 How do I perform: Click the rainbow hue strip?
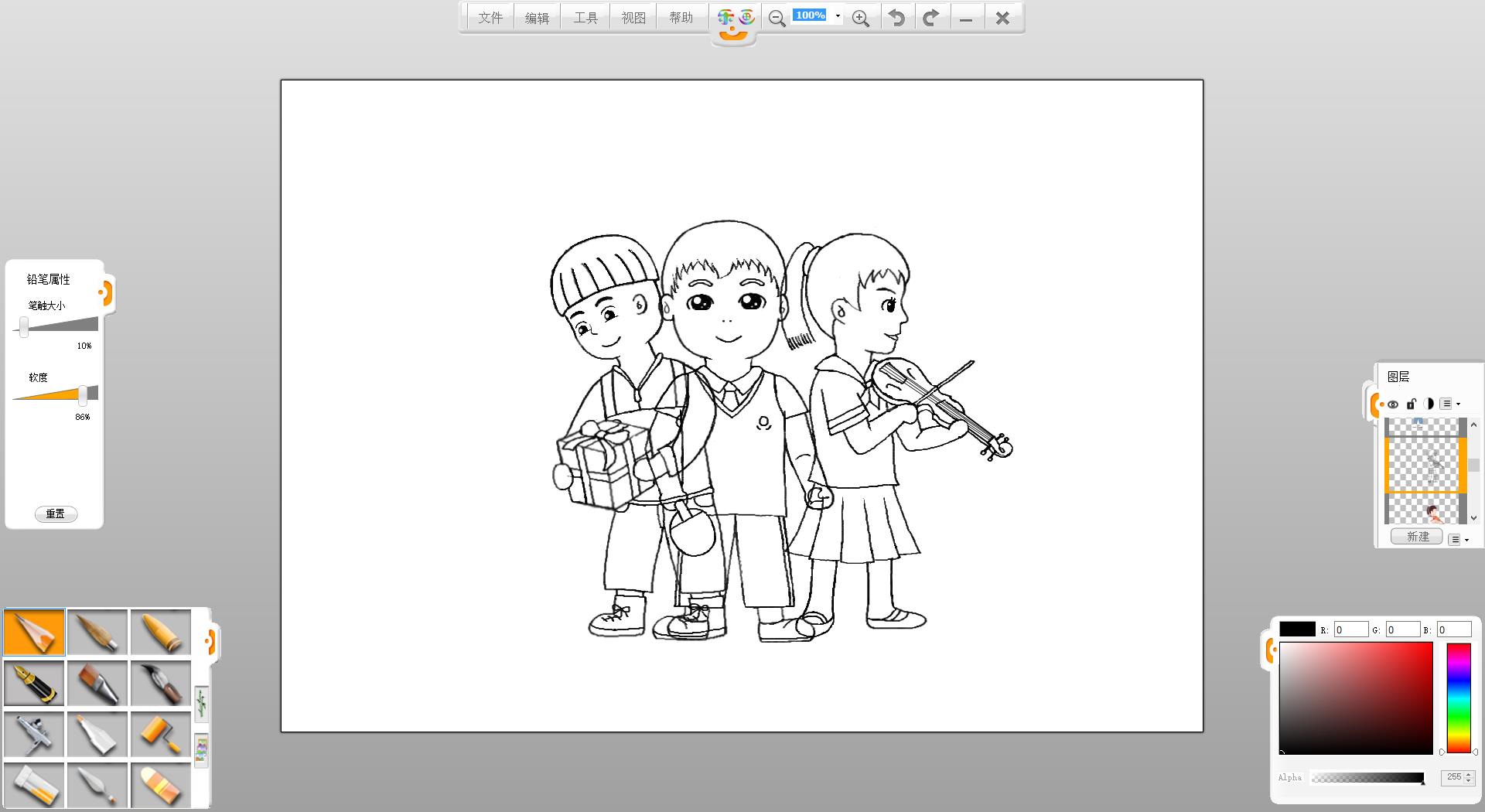click(x=1458, y=698)
